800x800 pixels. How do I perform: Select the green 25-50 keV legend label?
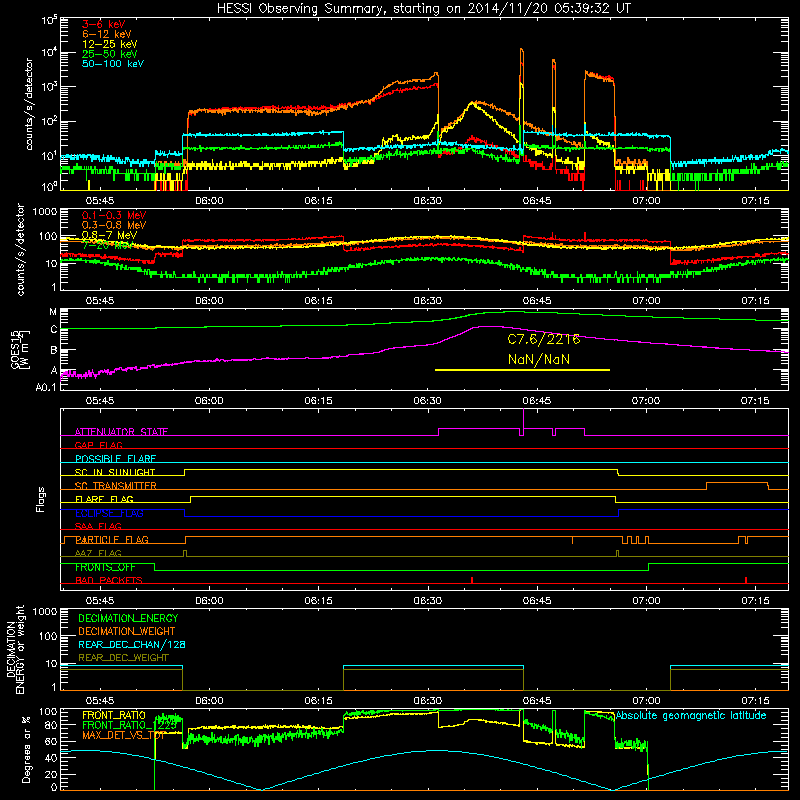[110, 54]
